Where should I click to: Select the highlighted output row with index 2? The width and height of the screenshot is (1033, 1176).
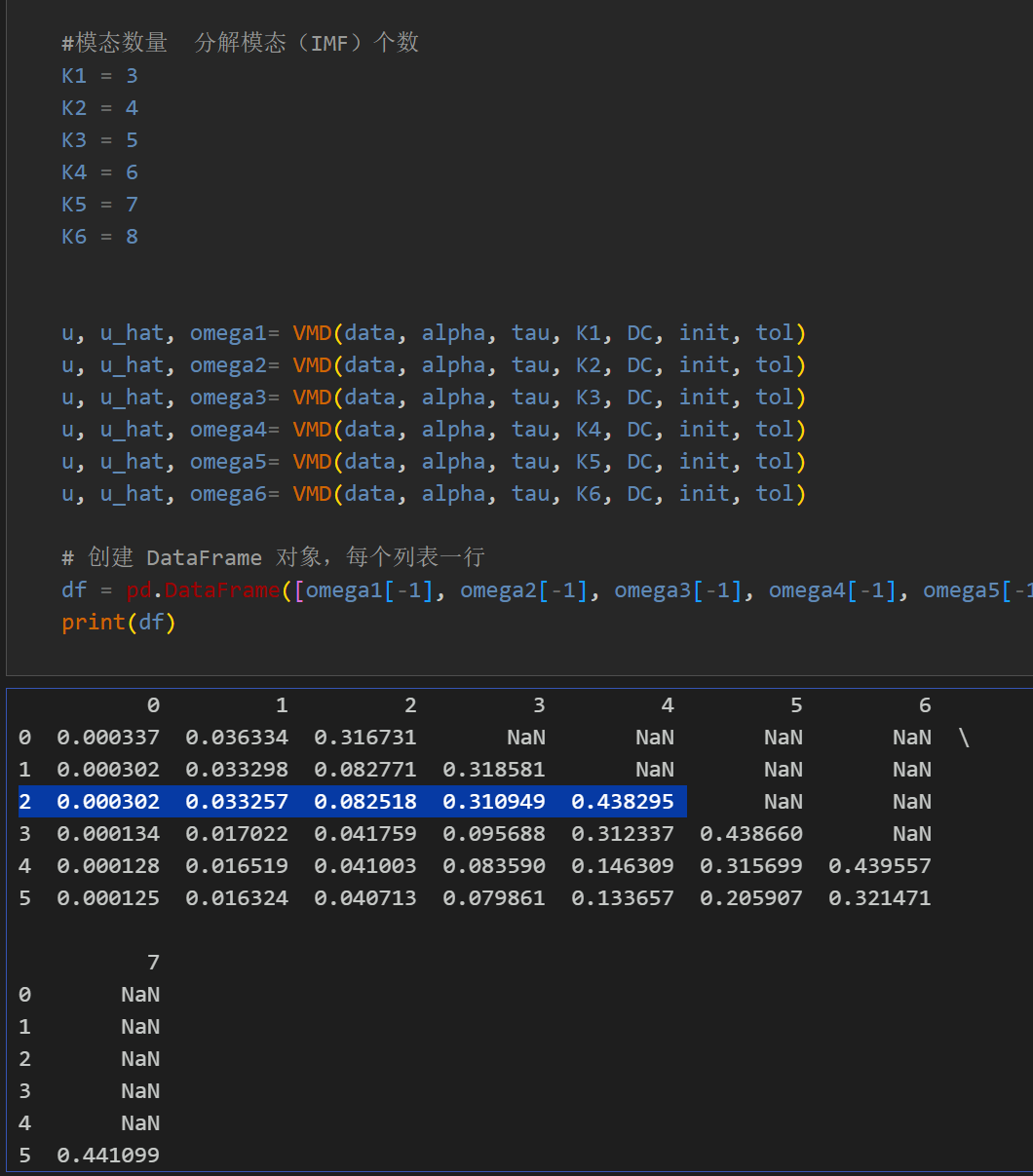pos(352,802)
